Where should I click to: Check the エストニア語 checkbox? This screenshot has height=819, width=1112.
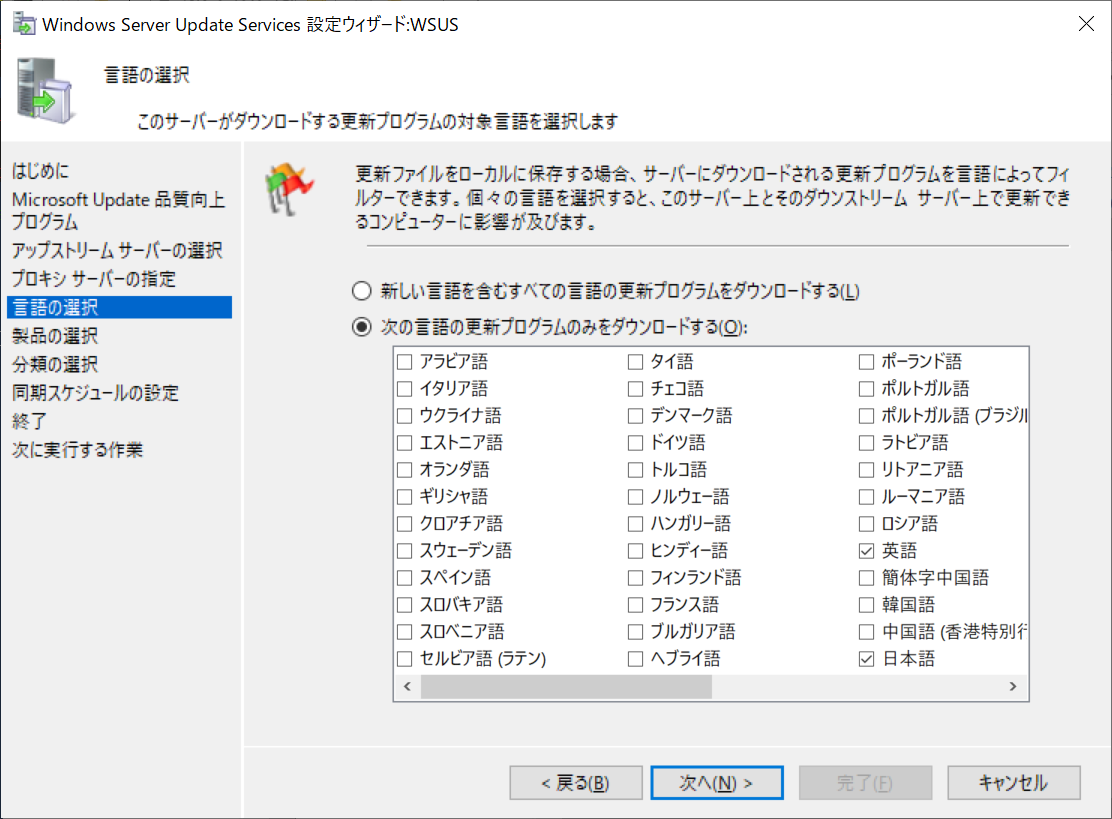coord(404,442)
